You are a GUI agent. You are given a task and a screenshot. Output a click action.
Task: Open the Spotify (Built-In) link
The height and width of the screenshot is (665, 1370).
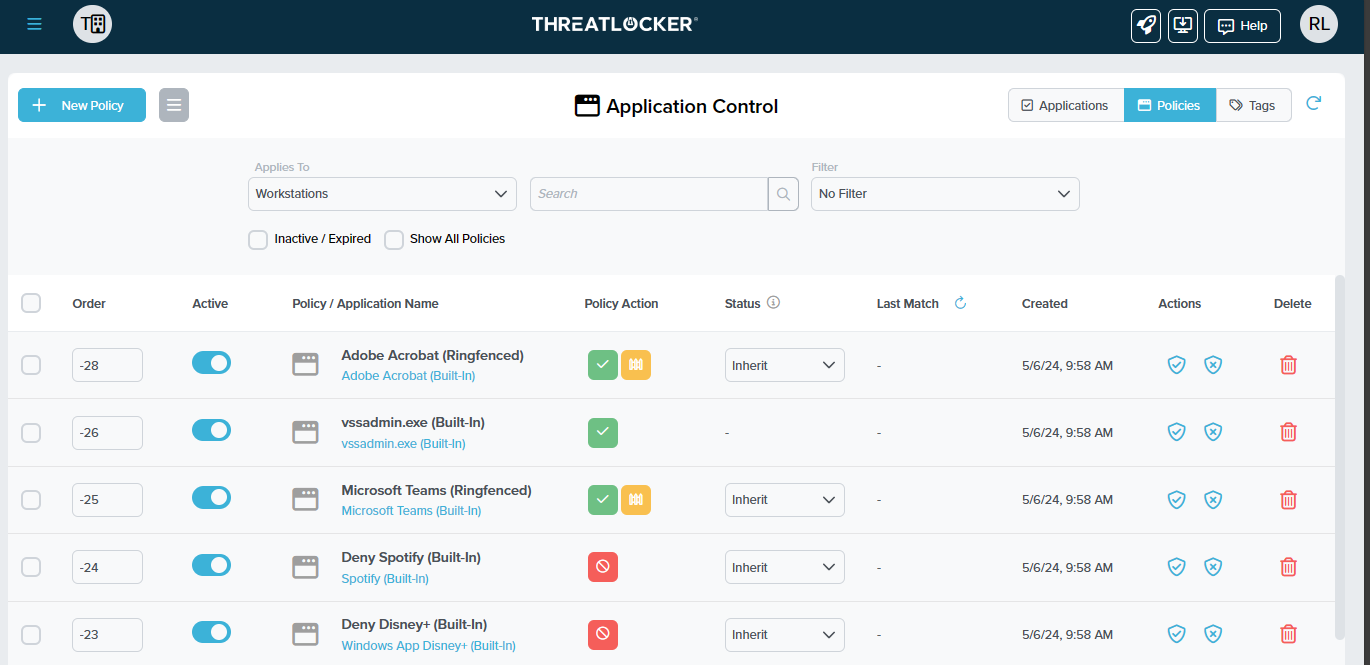coord(385,578)
